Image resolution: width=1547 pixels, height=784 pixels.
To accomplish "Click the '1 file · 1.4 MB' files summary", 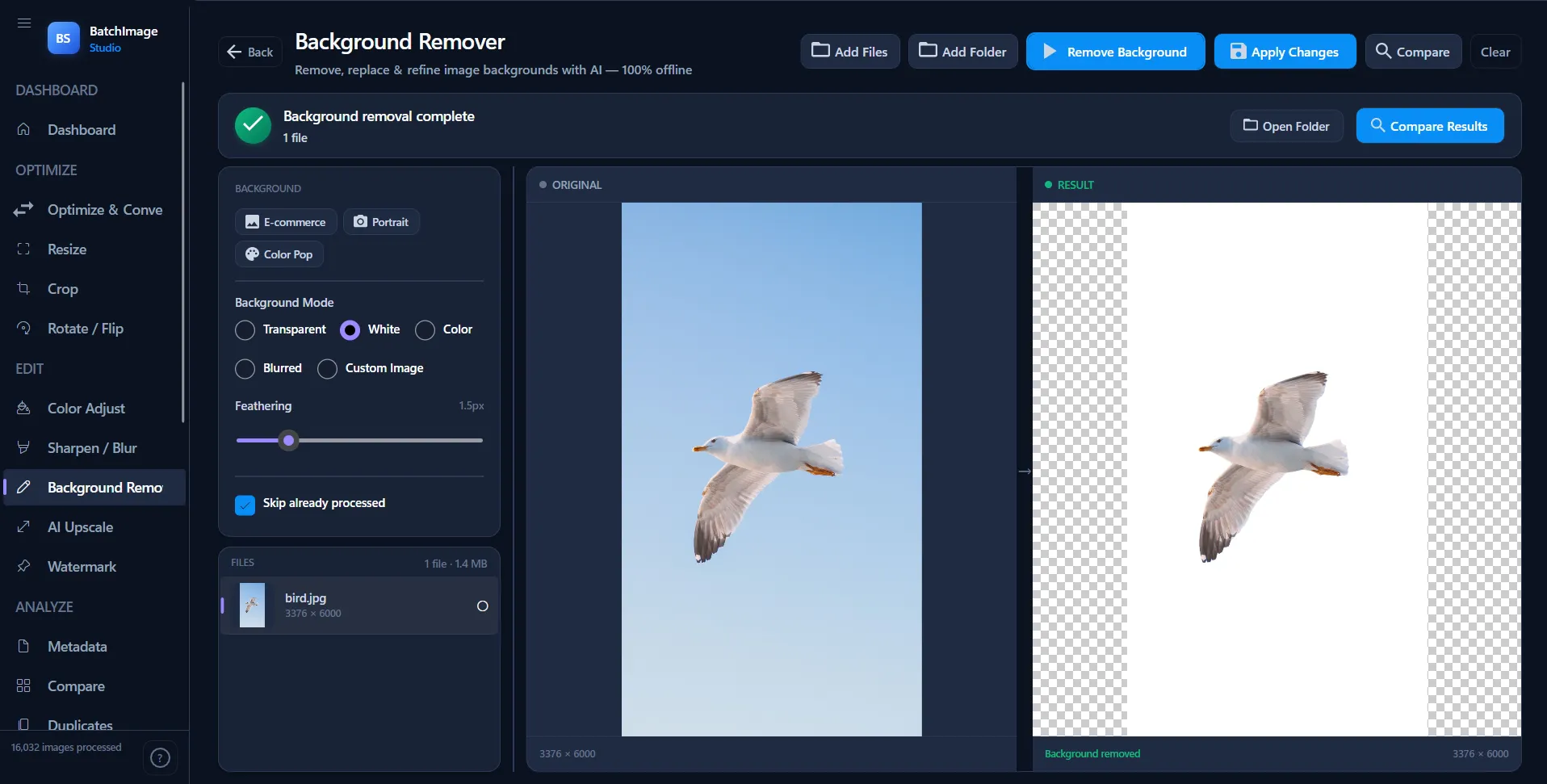I will (x=455, y=564).
